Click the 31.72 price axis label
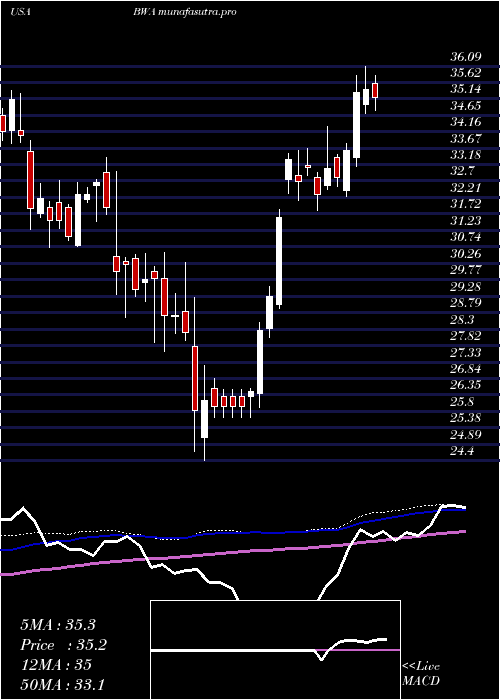Image resolution: width=500 pixels, height=700 pixels. (x=465, y=204)
